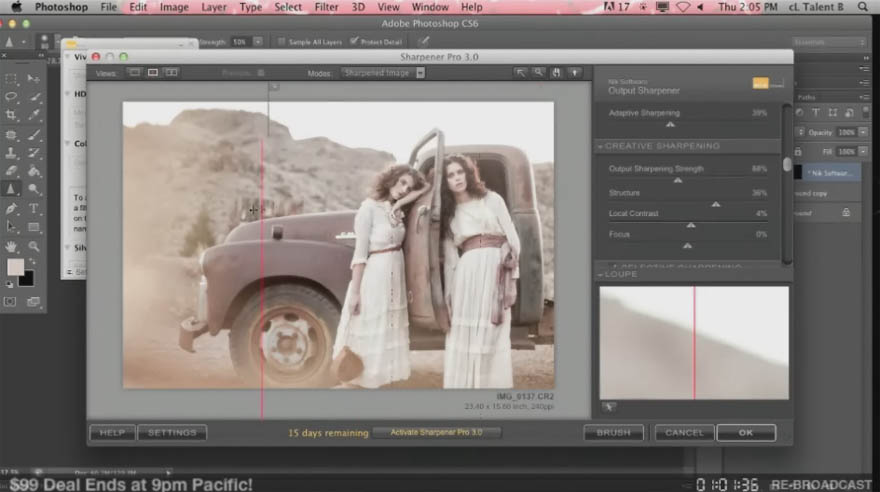Switch to split preview view
Viewport: 880px width, 492px height.
pyautogui.click(x=153, y=73)
